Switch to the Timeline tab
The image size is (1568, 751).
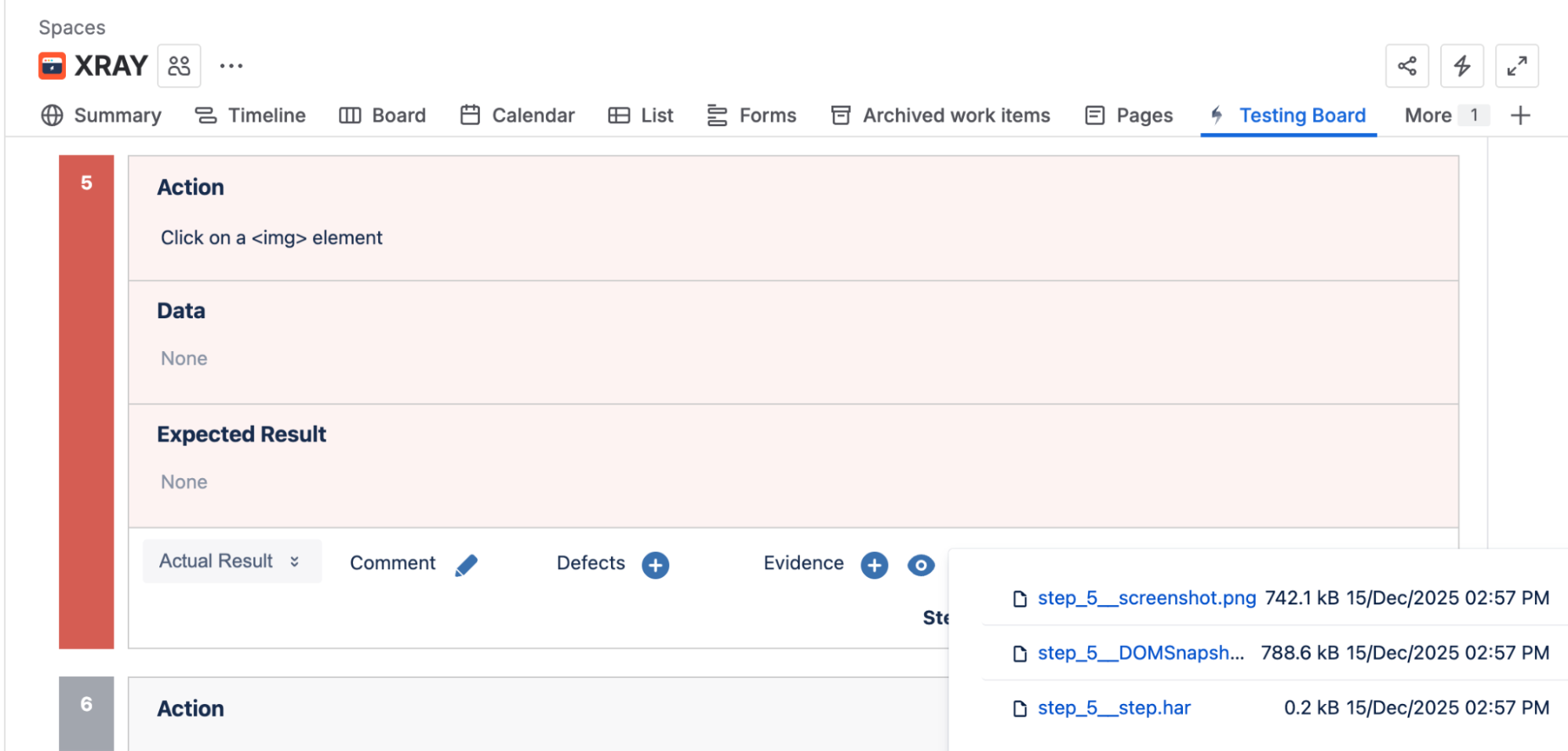[x=250, y=115]
